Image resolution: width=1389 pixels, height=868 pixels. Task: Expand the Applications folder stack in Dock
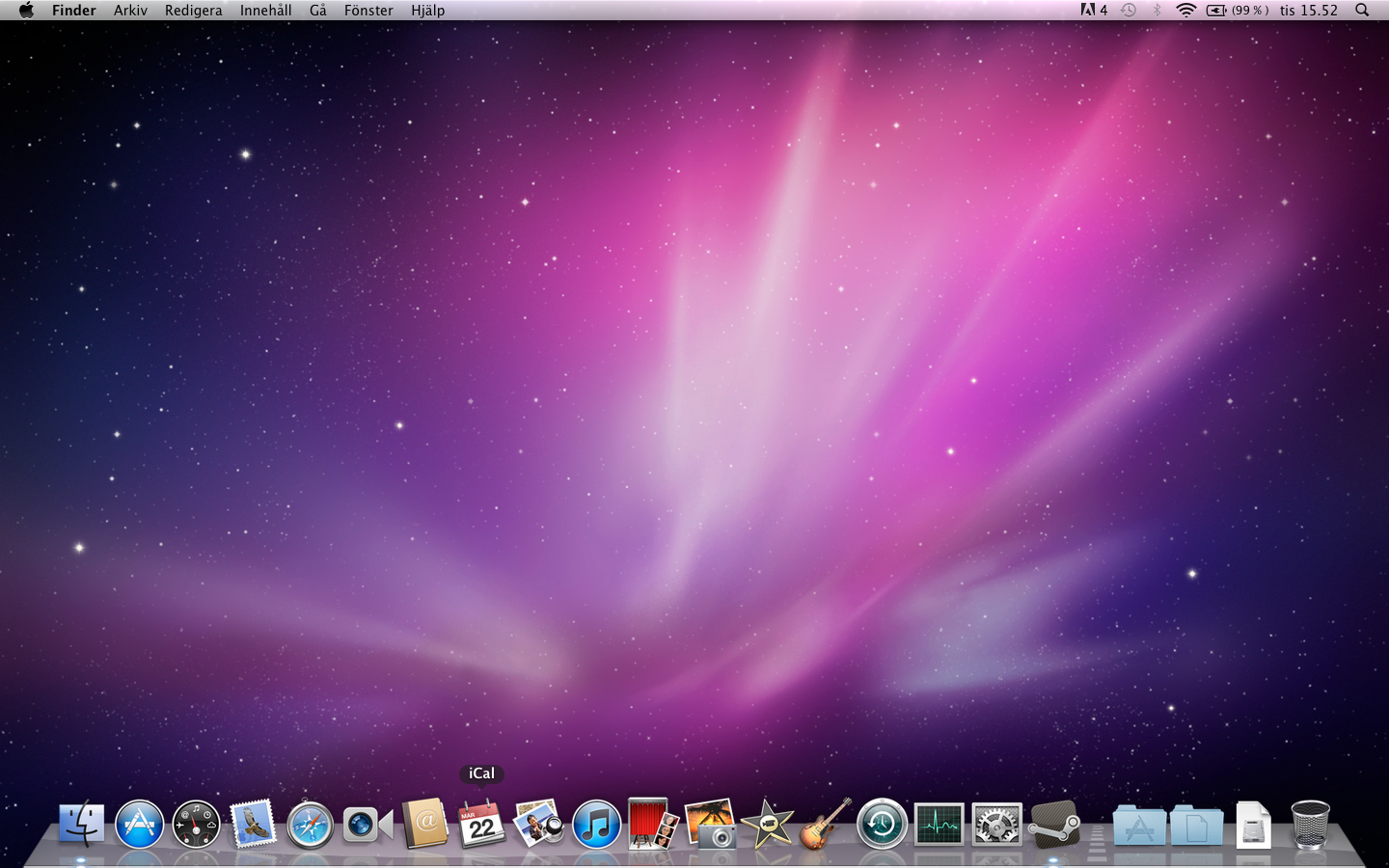pos(1138,827)
